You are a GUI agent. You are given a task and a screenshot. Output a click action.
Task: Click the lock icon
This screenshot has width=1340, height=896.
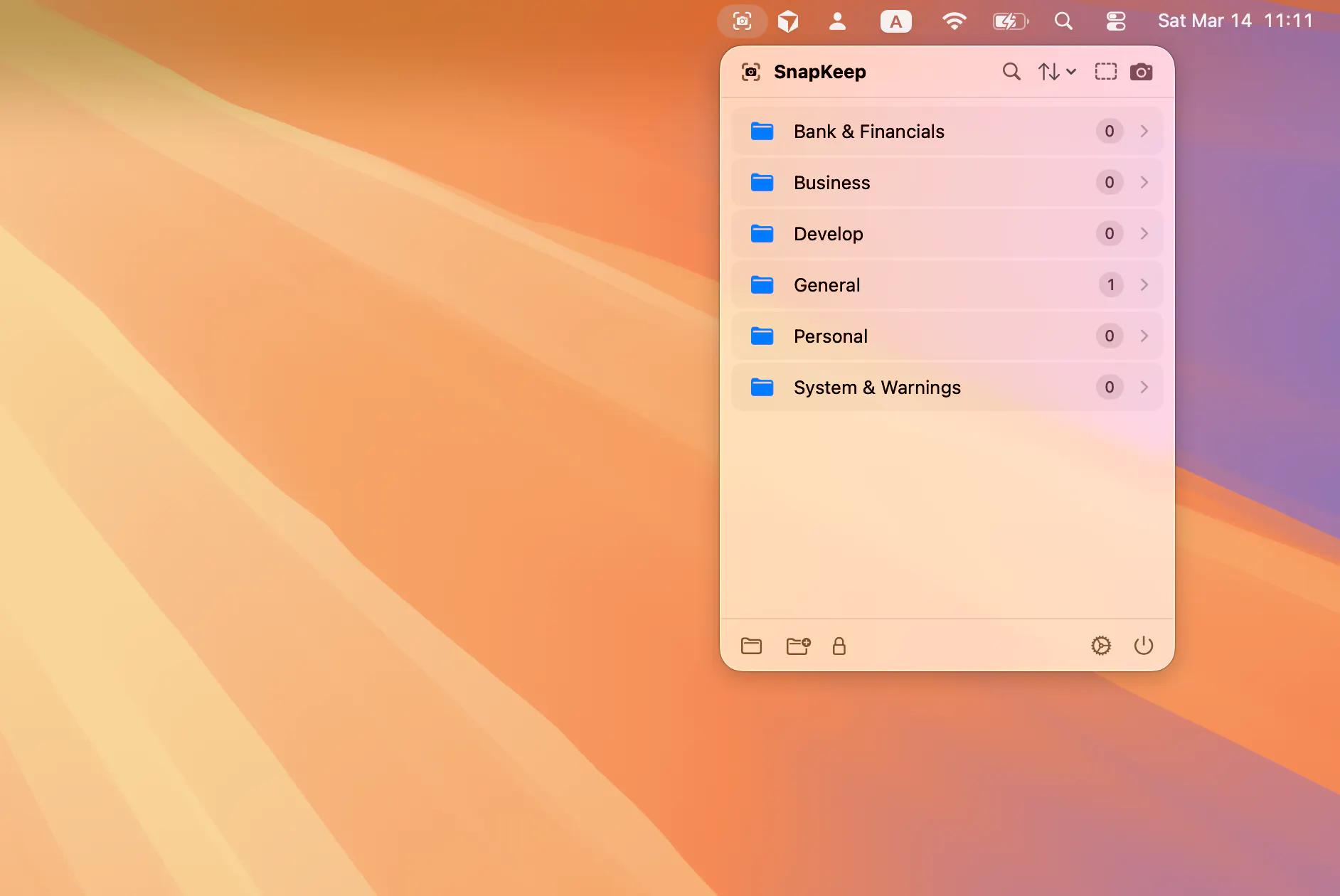point(839,646)
